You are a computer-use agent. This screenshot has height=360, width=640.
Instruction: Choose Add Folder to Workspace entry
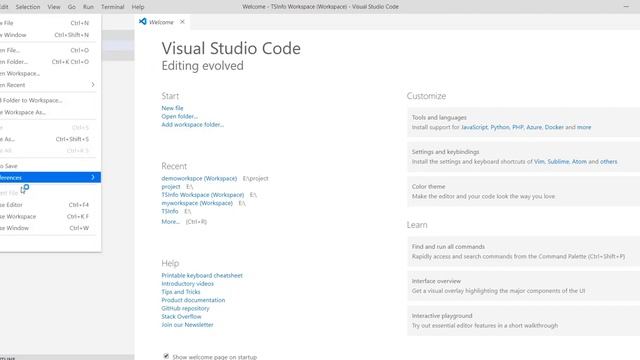click(x=49, y=100)
